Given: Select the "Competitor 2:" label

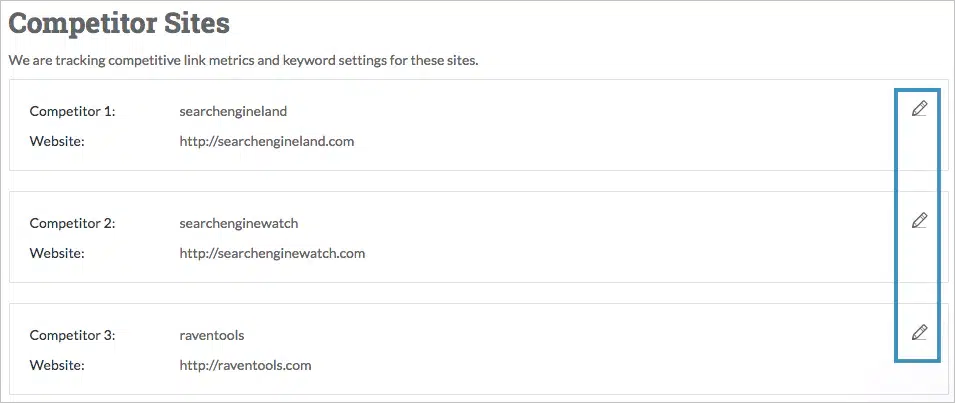Looking at the screenshot, I should 73,223.
